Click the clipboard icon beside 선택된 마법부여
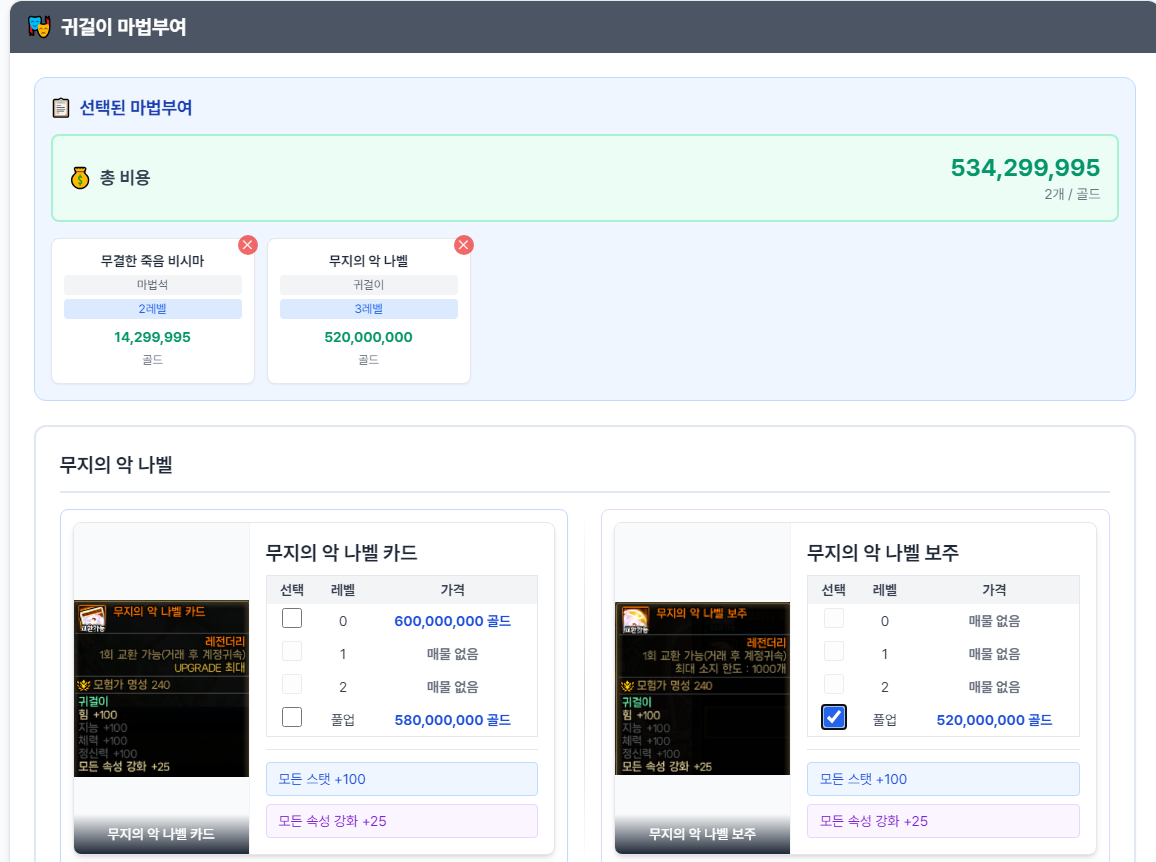The image size is (1156, 862). pyautogui.click(x=61, y=108)
